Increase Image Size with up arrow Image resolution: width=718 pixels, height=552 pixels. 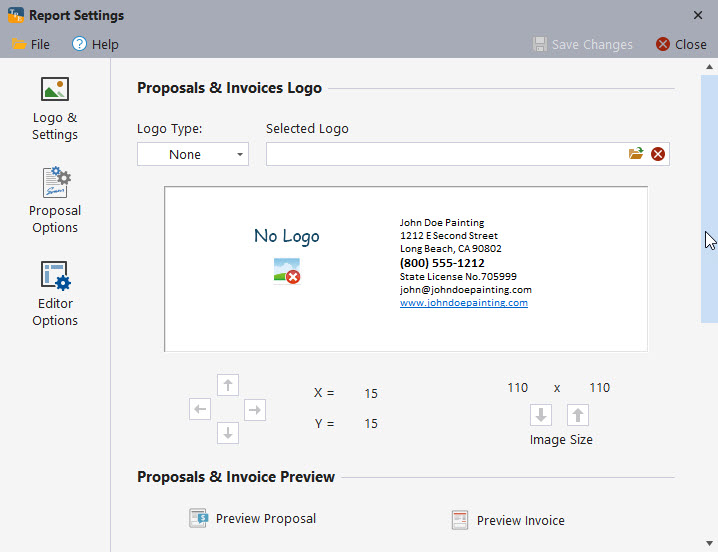click(577, 415)
